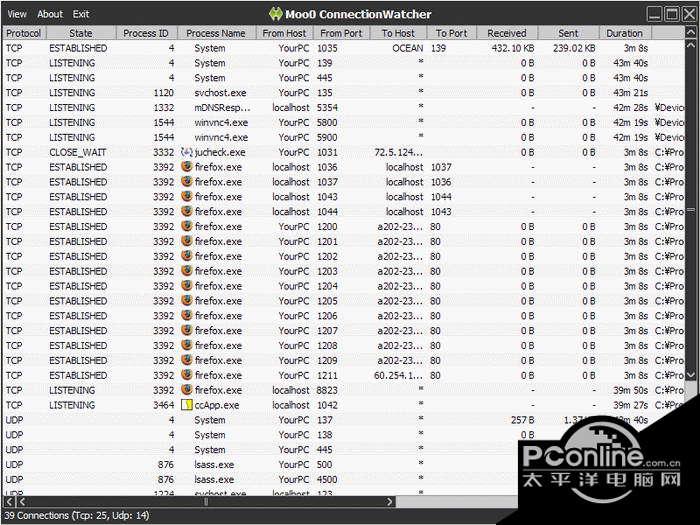The image size is (700, 525).
Task: Sort by To Host column header
Action: pyautogui.click(x=398, y=33)
